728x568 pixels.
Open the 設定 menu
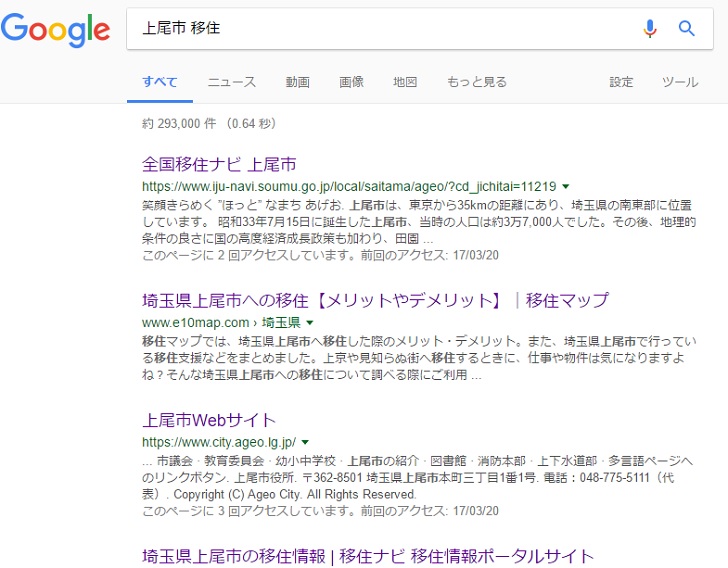621,82
